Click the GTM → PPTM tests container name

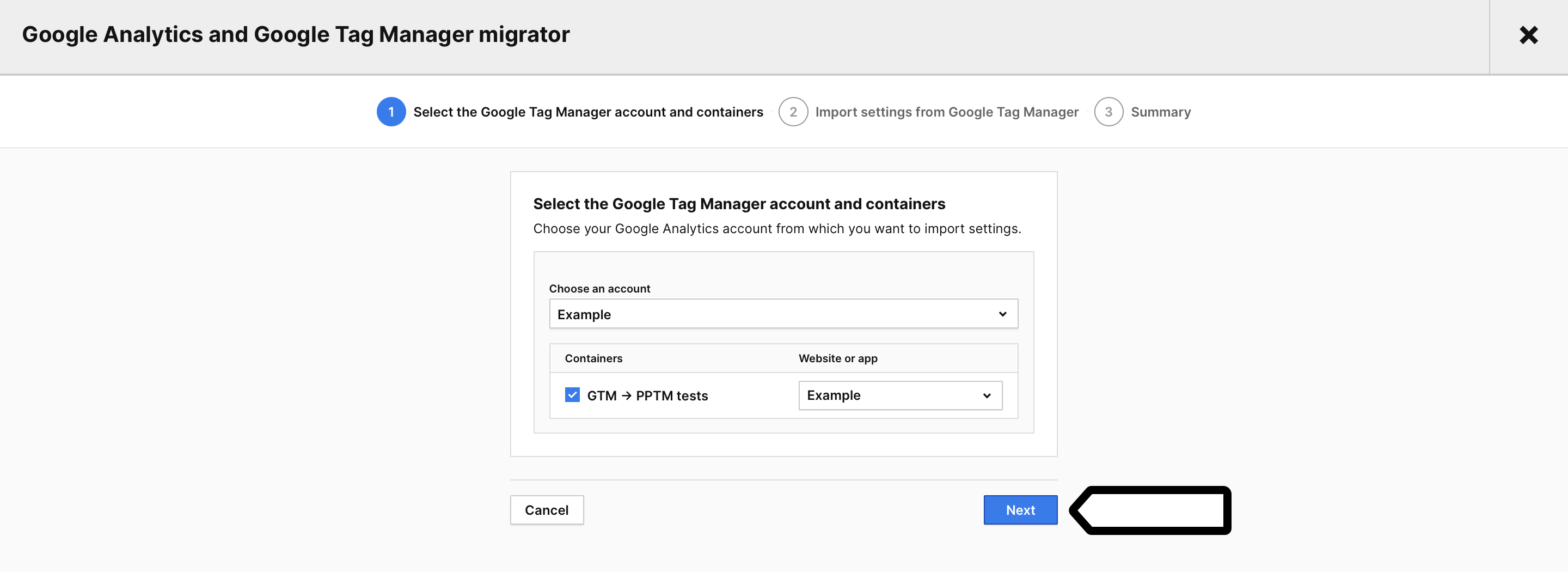[x=648, y=396]
